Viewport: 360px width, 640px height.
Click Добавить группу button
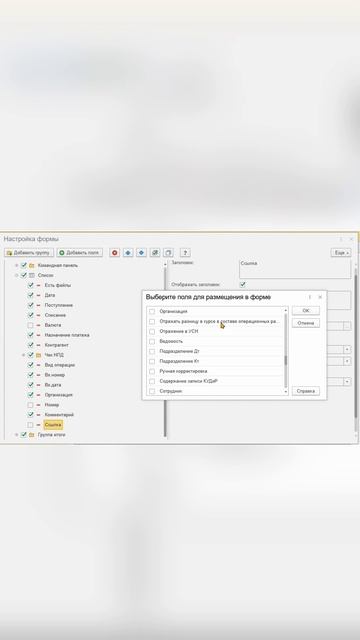[x=29, y=253]
